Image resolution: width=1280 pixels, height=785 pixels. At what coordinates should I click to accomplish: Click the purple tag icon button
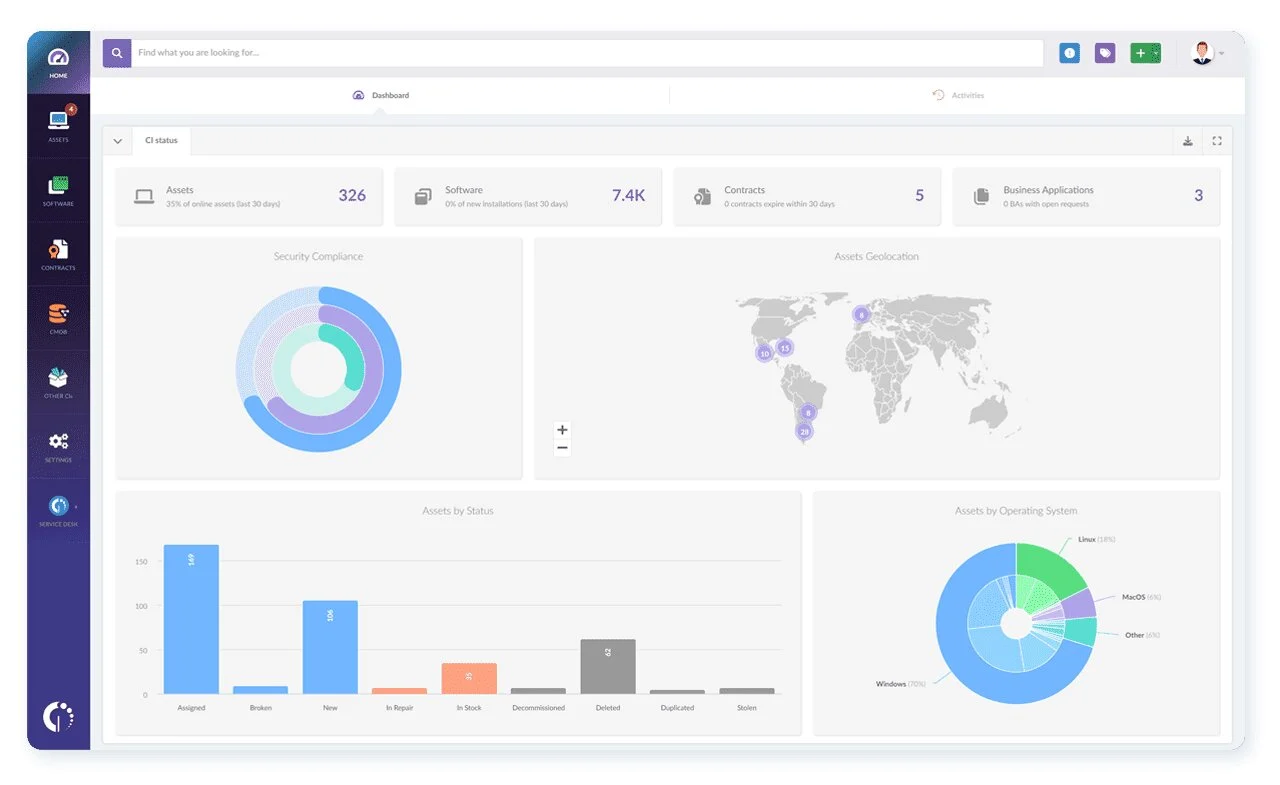tap(1105, 53)
